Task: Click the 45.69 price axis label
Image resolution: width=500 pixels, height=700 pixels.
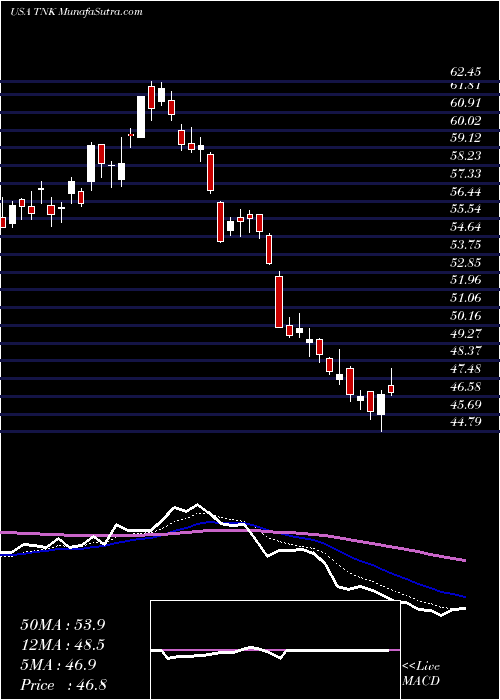Action: [x=465, y=405]
